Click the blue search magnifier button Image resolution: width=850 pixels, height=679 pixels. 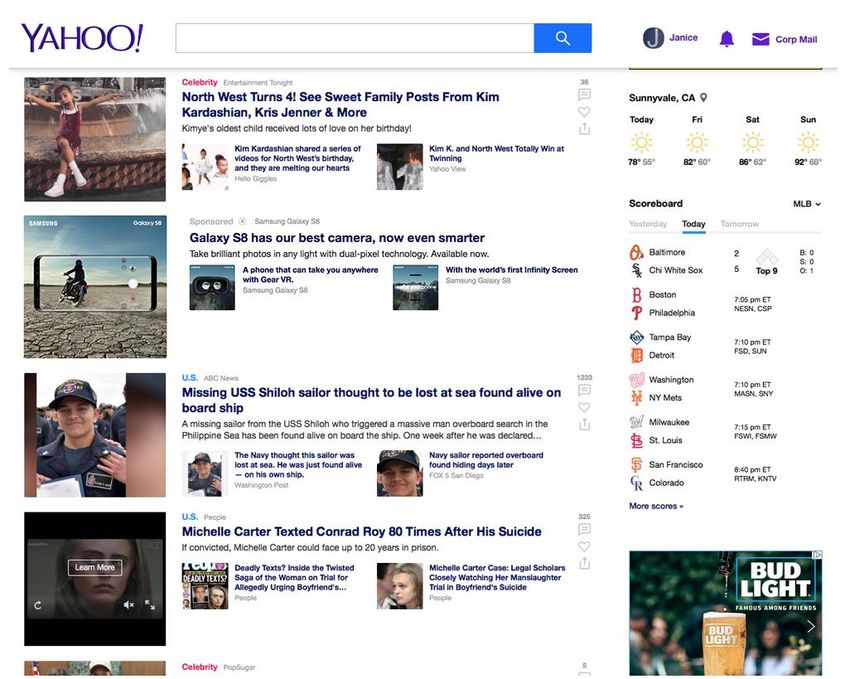562,38
